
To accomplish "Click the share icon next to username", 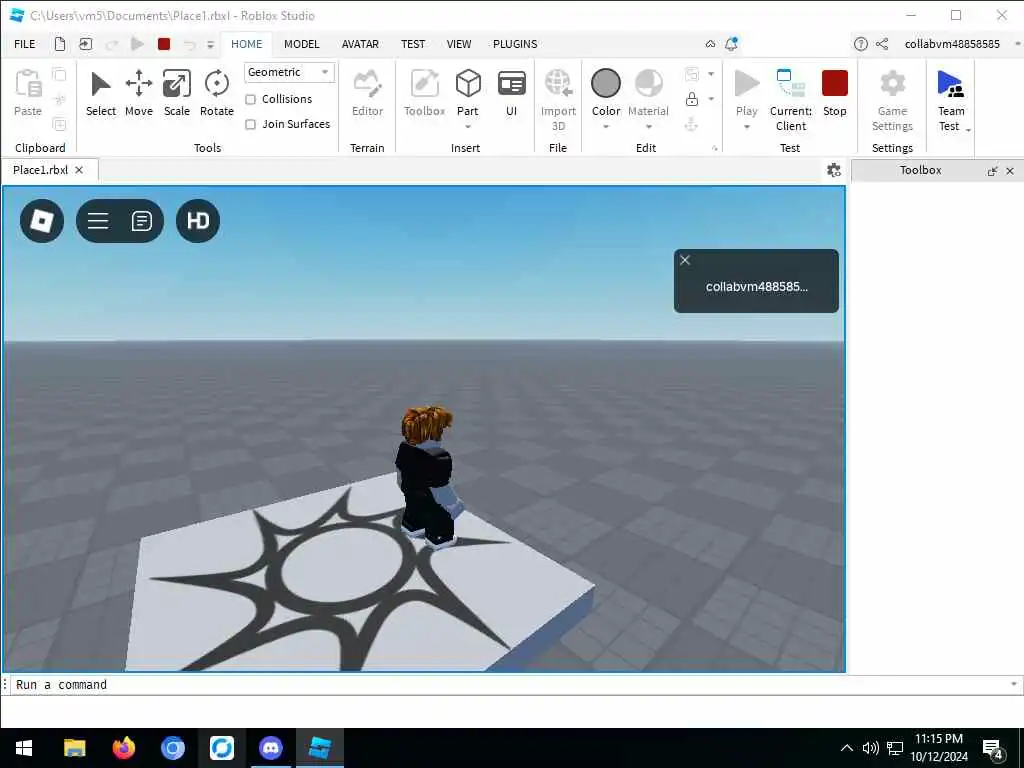I will (882, 44).
